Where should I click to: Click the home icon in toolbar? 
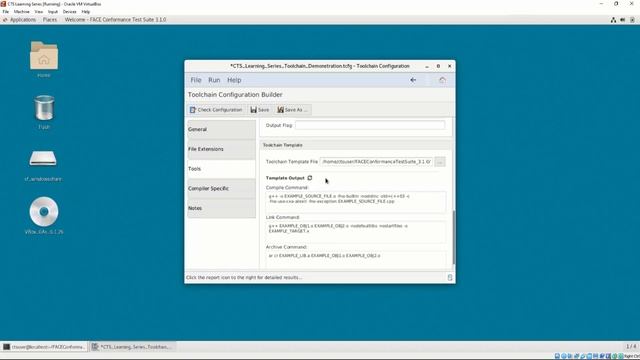click(442, 80)
